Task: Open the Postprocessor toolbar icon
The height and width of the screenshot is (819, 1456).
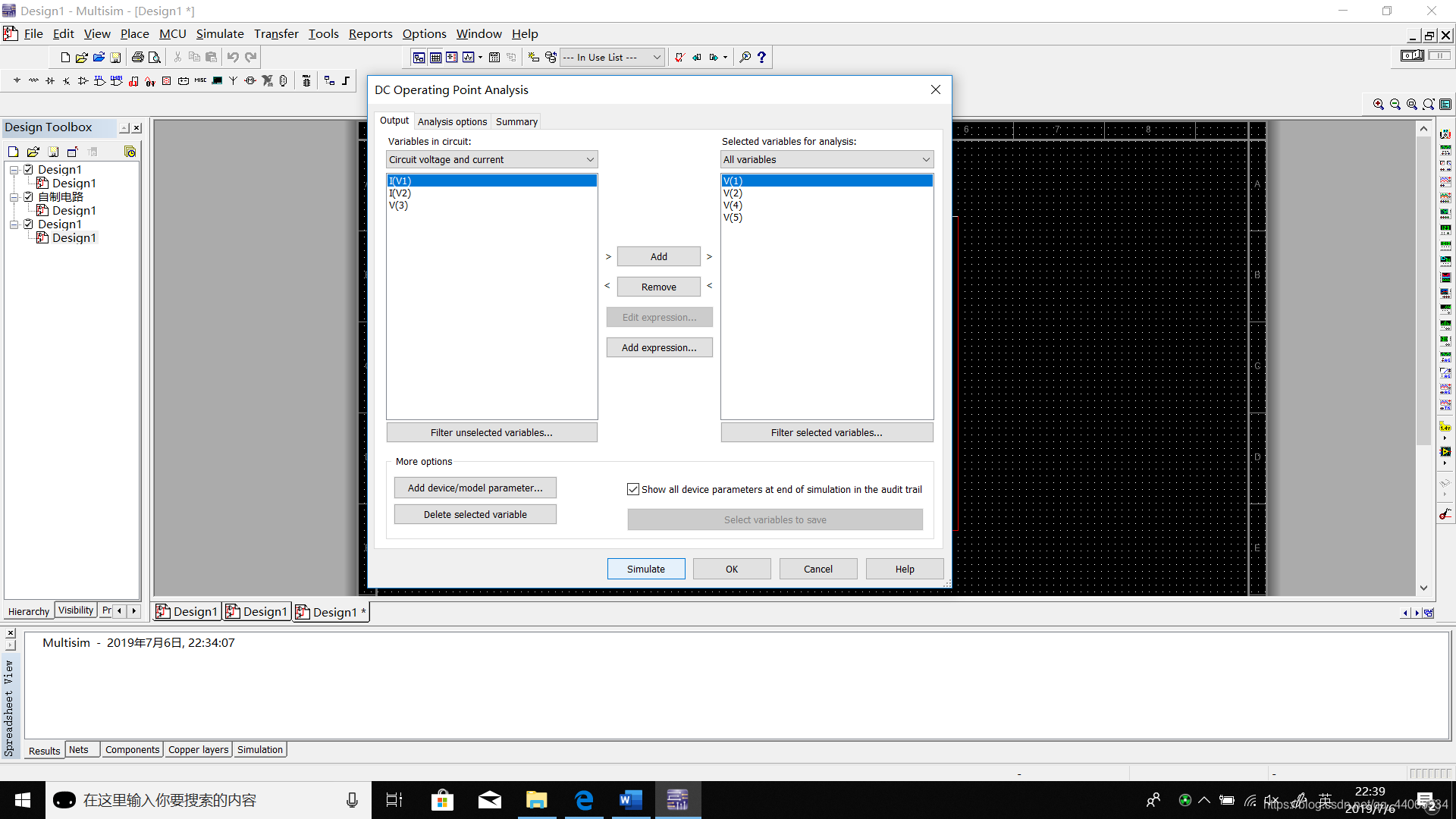Action: tap(494, 57)
